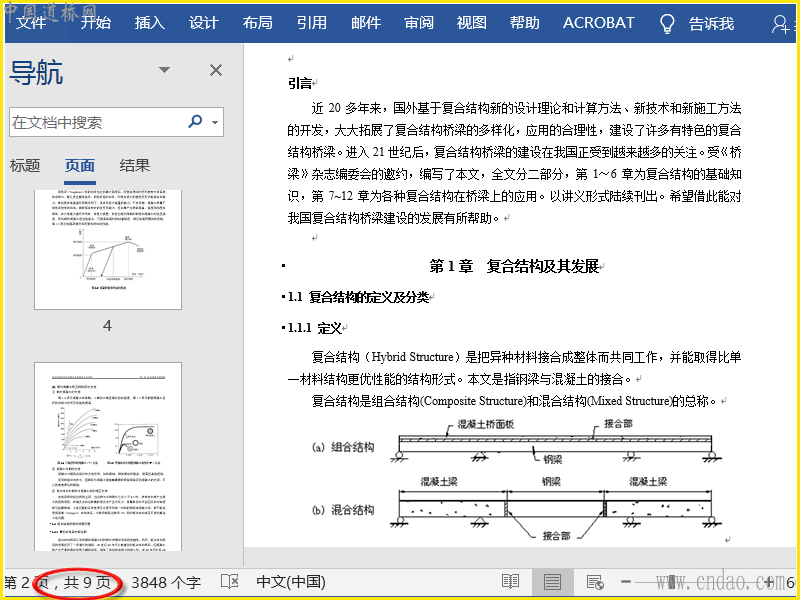This screenshot has width=800, height=600.
Task: Open the 布局 ribbon tab
Action: coord(258,23)
